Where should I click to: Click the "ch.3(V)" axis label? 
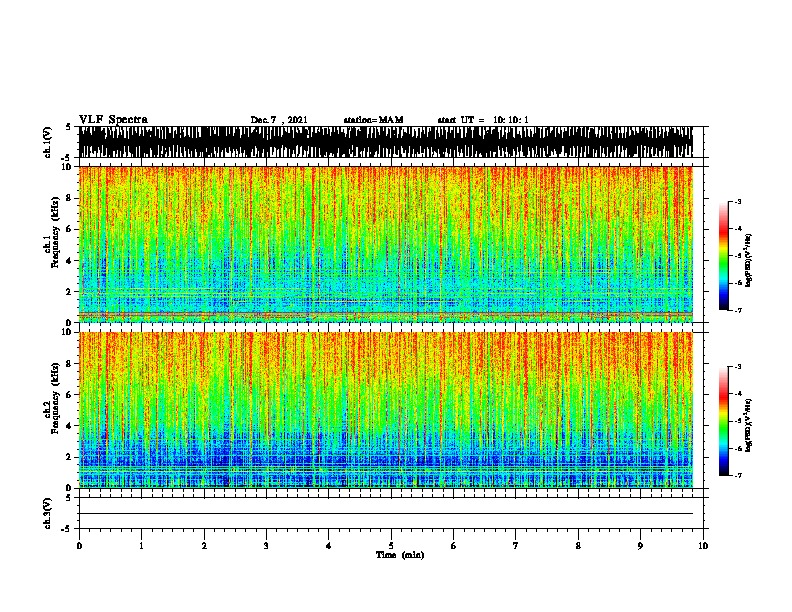pos(48,513)
